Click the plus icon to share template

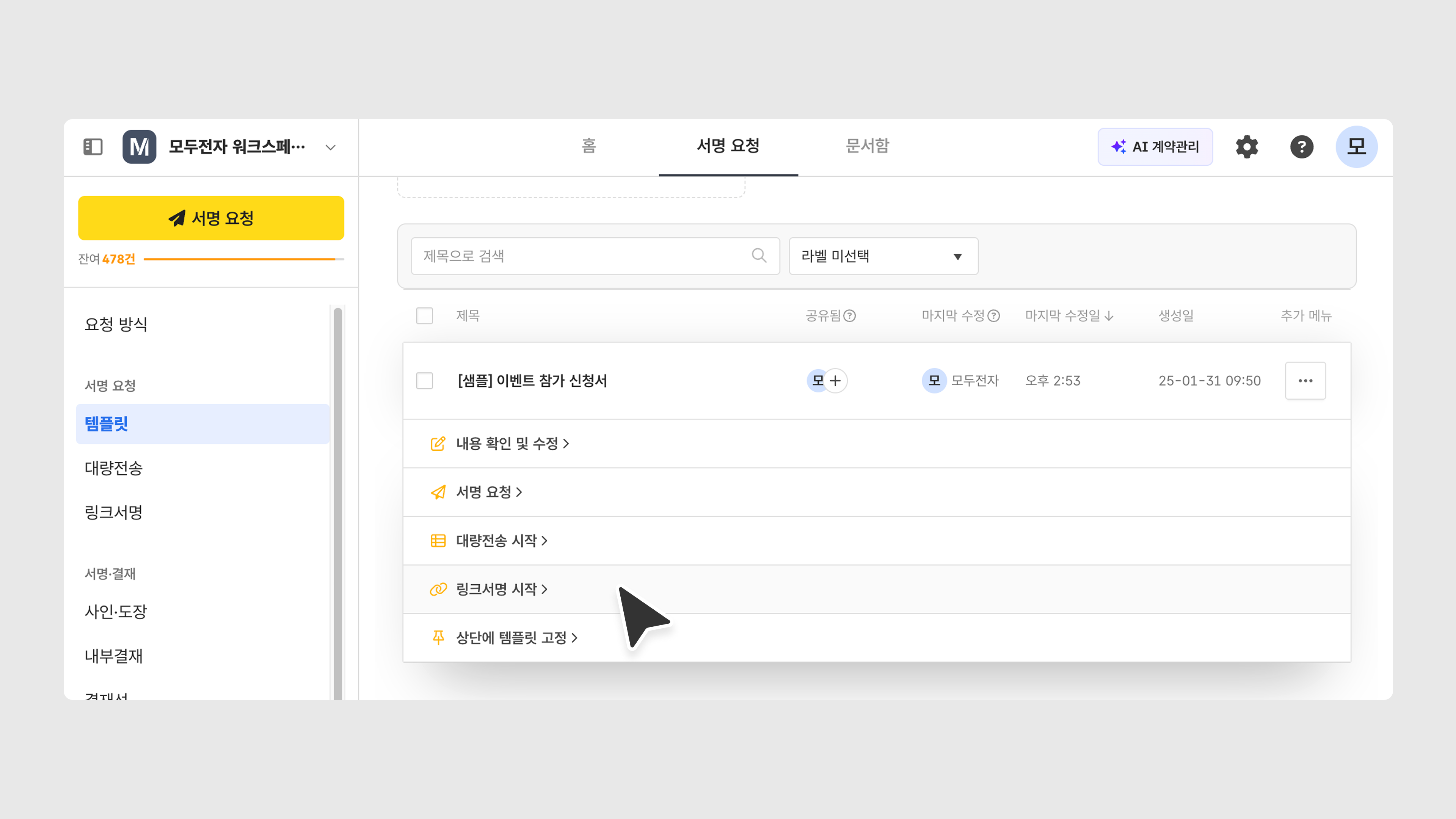point(835,381)
